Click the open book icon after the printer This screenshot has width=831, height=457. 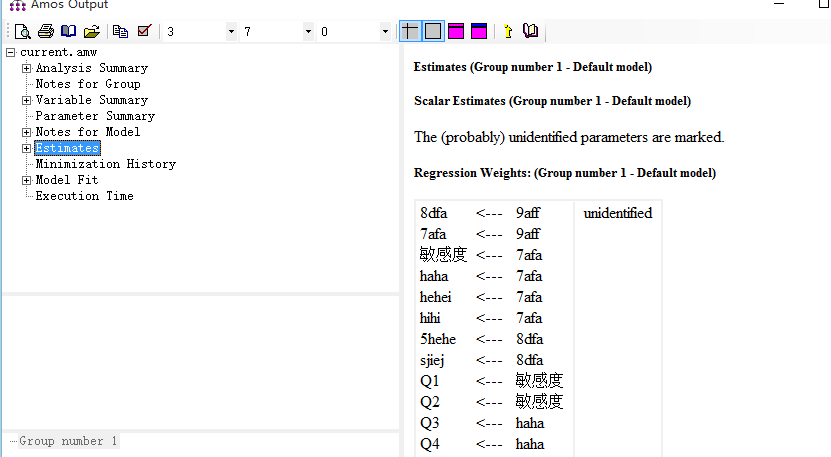click(x=68, y=31)
